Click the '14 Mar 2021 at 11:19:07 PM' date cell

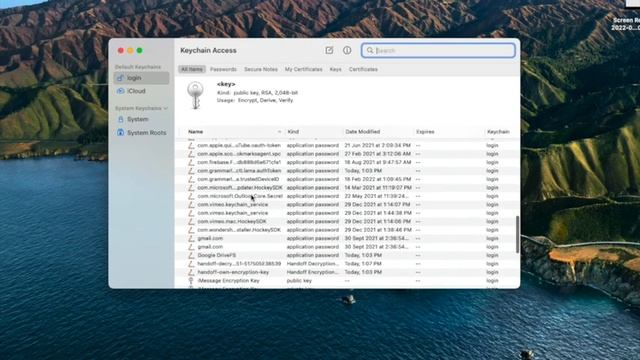(x=378, y=188)
